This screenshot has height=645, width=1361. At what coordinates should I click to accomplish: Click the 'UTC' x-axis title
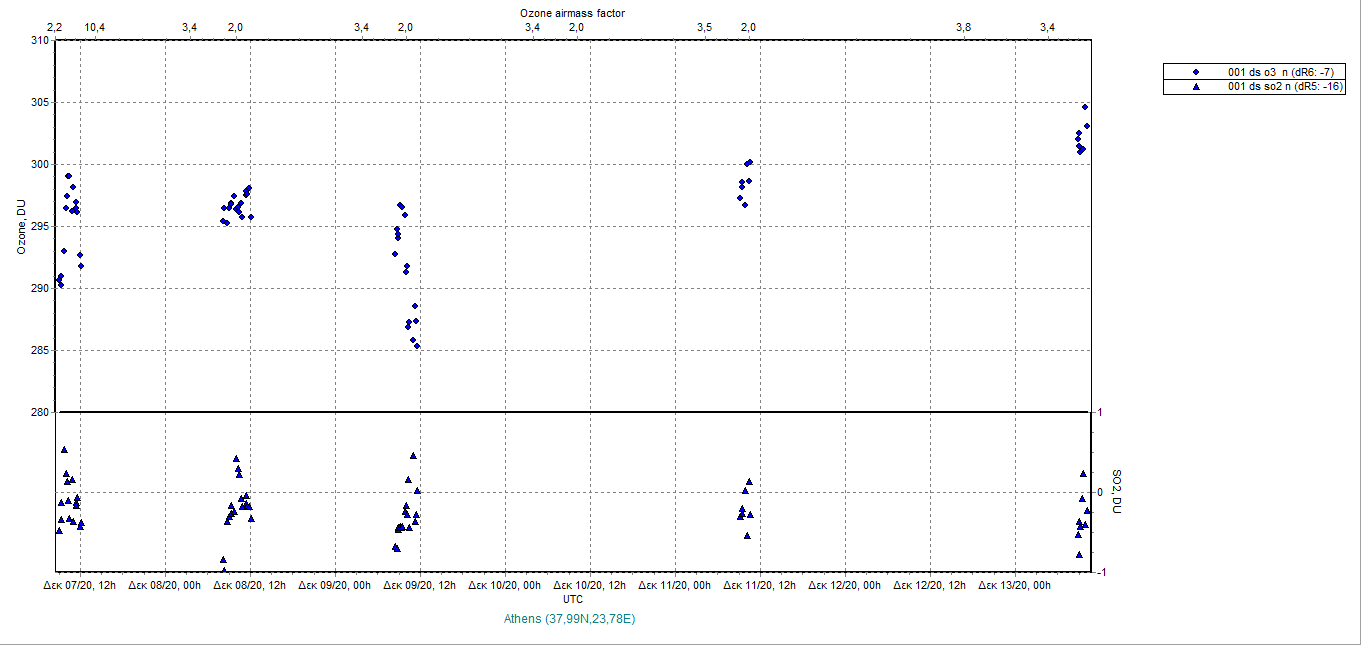pos(573,599)
